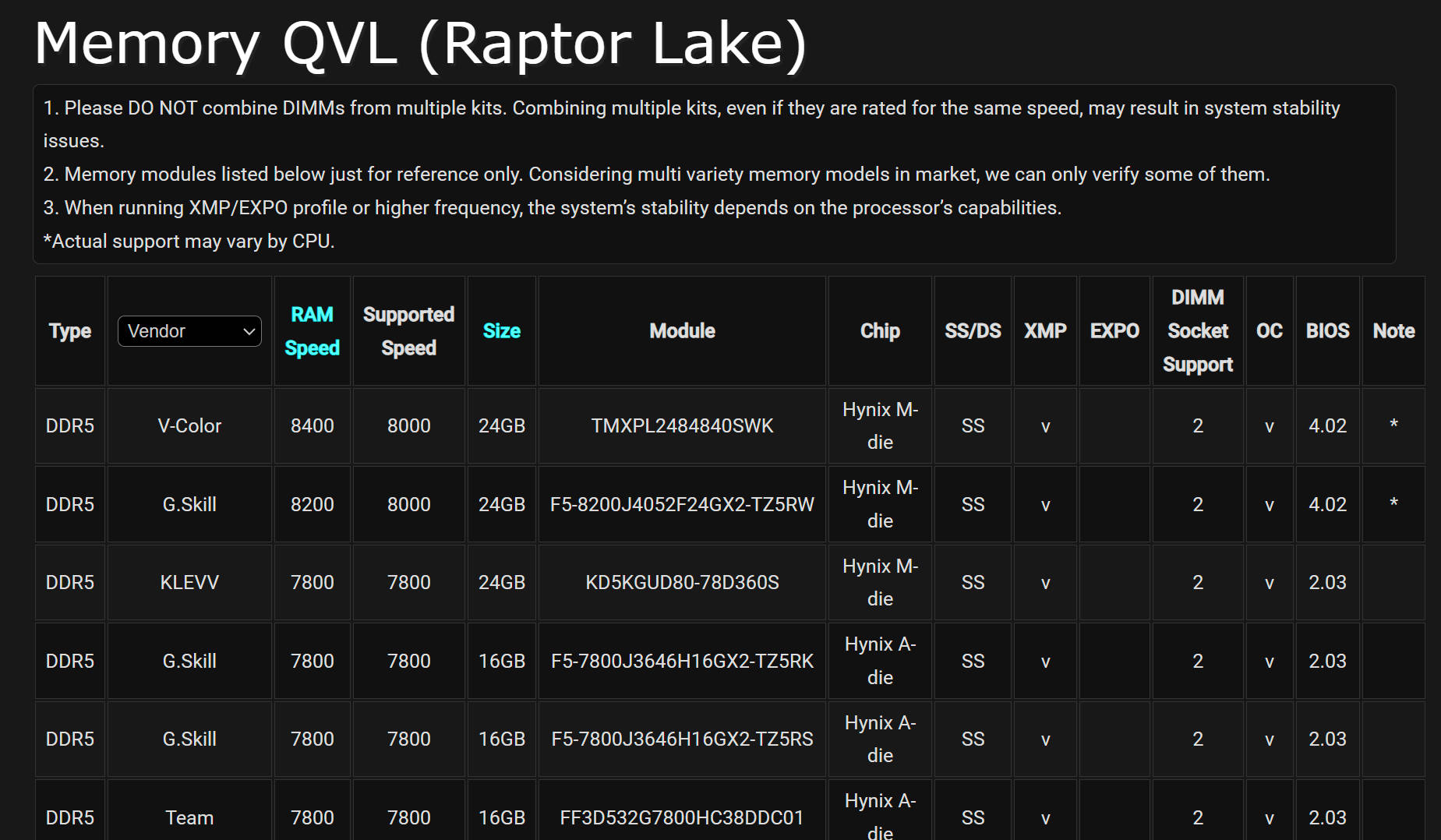The height and width of the screenshot is (840, 1441).
Task: Click the 'Actual support may vary by CPU' note
Action: [x=189, y=242]
